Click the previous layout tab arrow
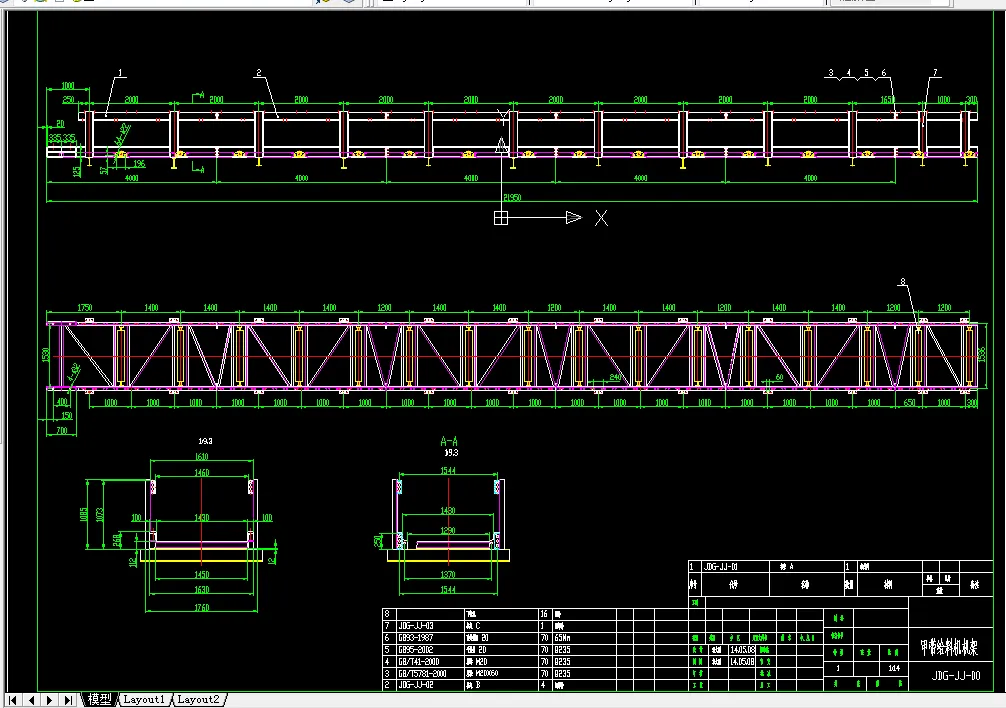This screenshot has height=708, width=1006. 31,700
